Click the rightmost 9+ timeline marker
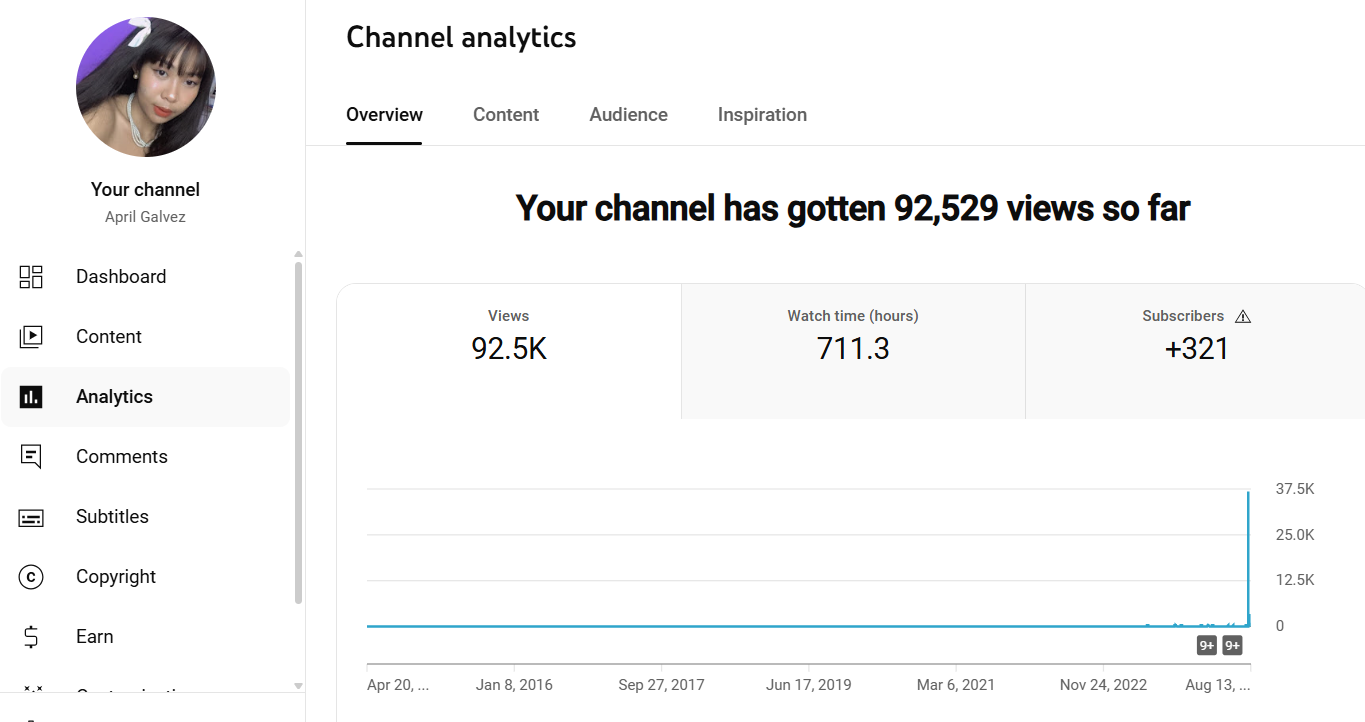Image resolution: width=1365 pixels, height=722 pixels. [1232, 646]
